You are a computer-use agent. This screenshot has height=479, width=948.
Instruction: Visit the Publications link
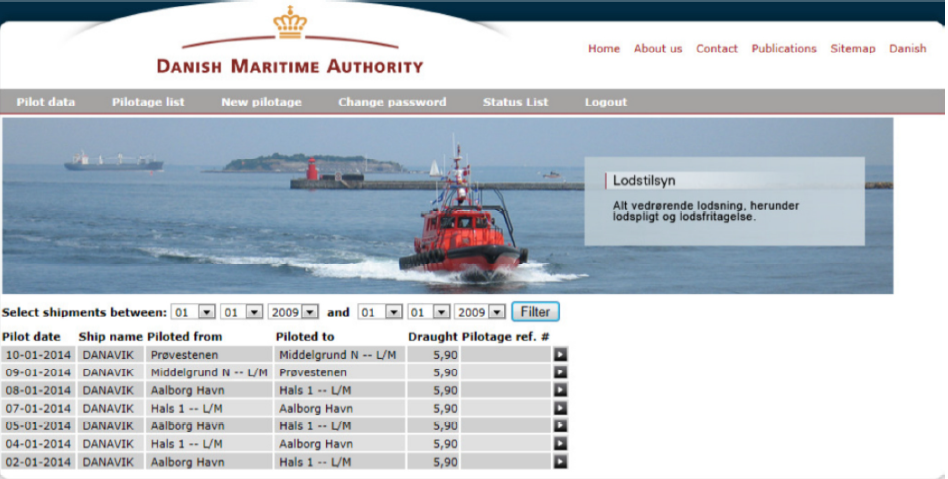784,48
